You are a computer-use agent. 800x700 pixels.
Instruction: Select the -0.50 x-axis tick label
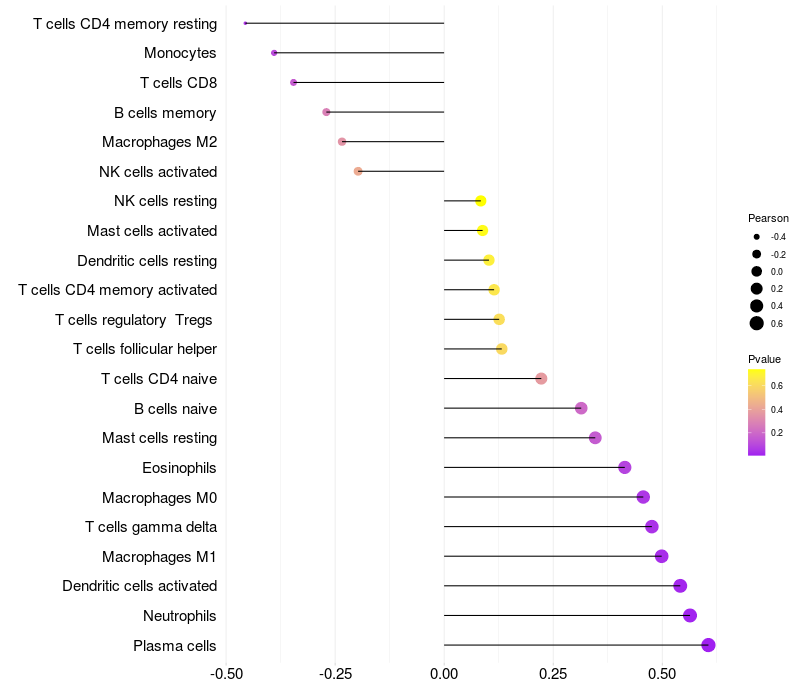pos(227,673)
